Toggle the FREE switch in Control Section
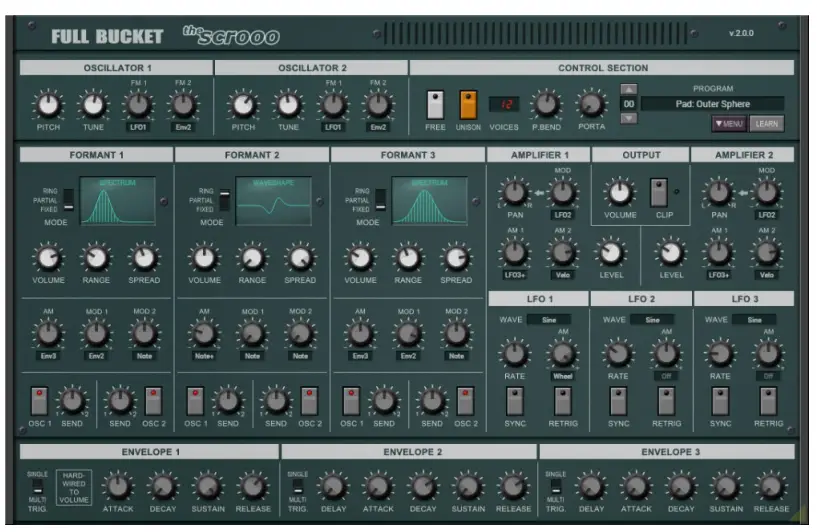Screen dimensions: 817x532 click(435, 105)
